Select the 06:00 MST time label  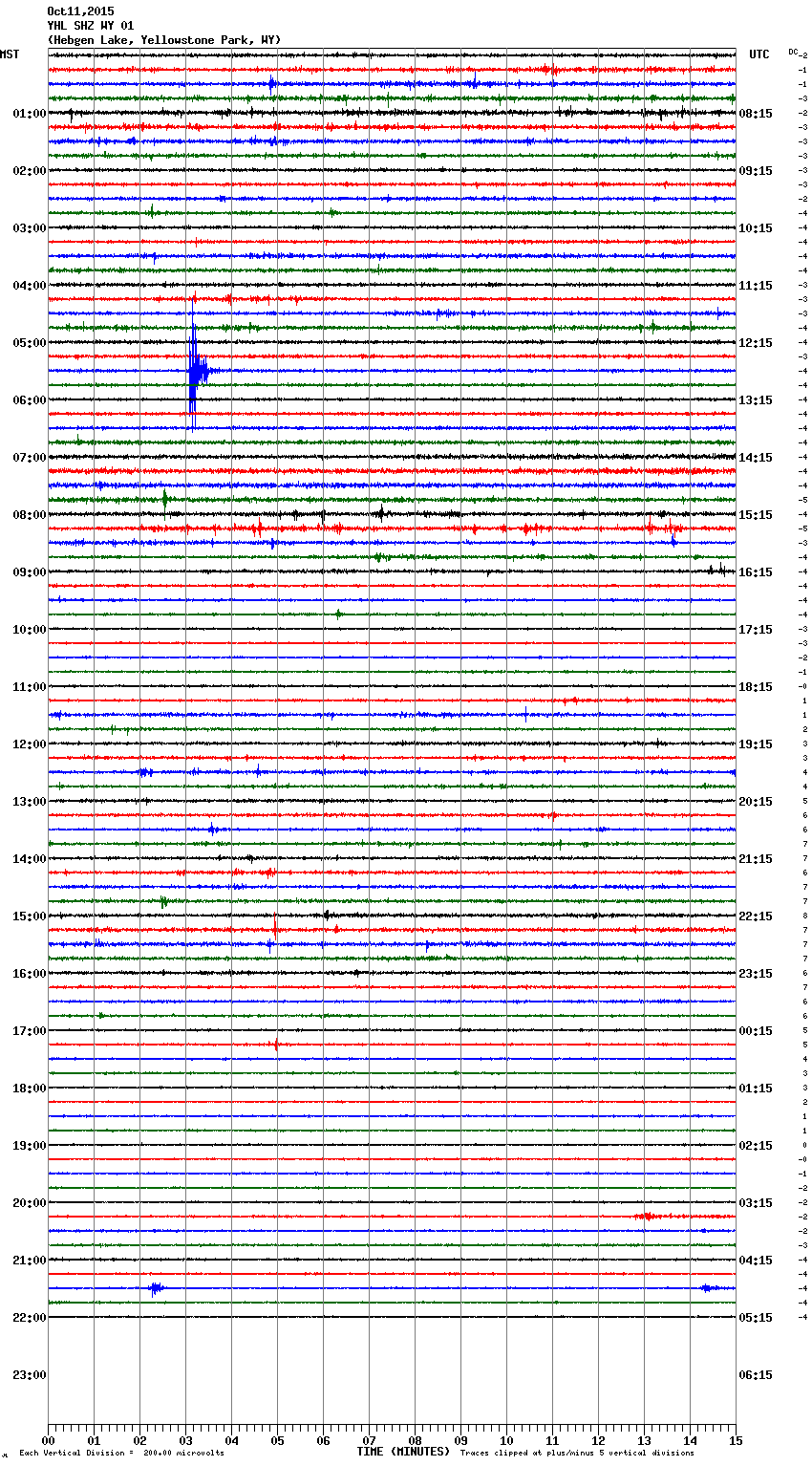30,400
